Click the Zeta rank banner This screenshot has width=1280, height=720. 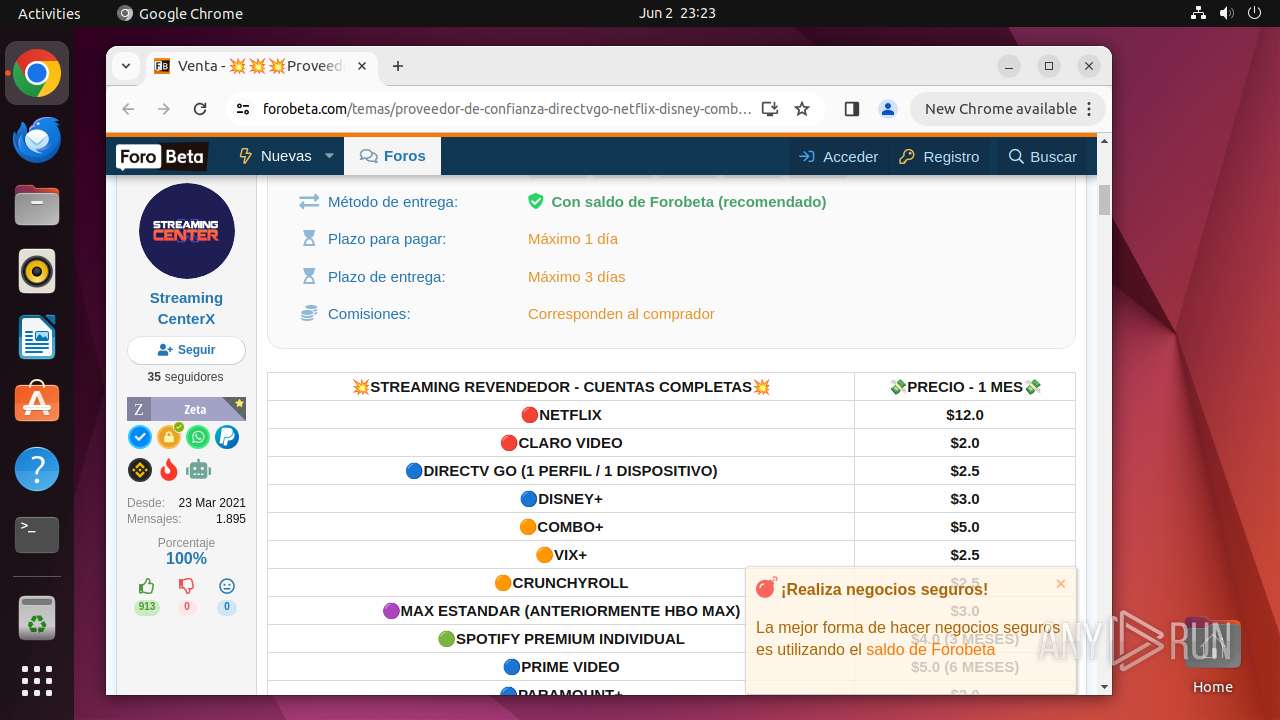pos(186,409)
